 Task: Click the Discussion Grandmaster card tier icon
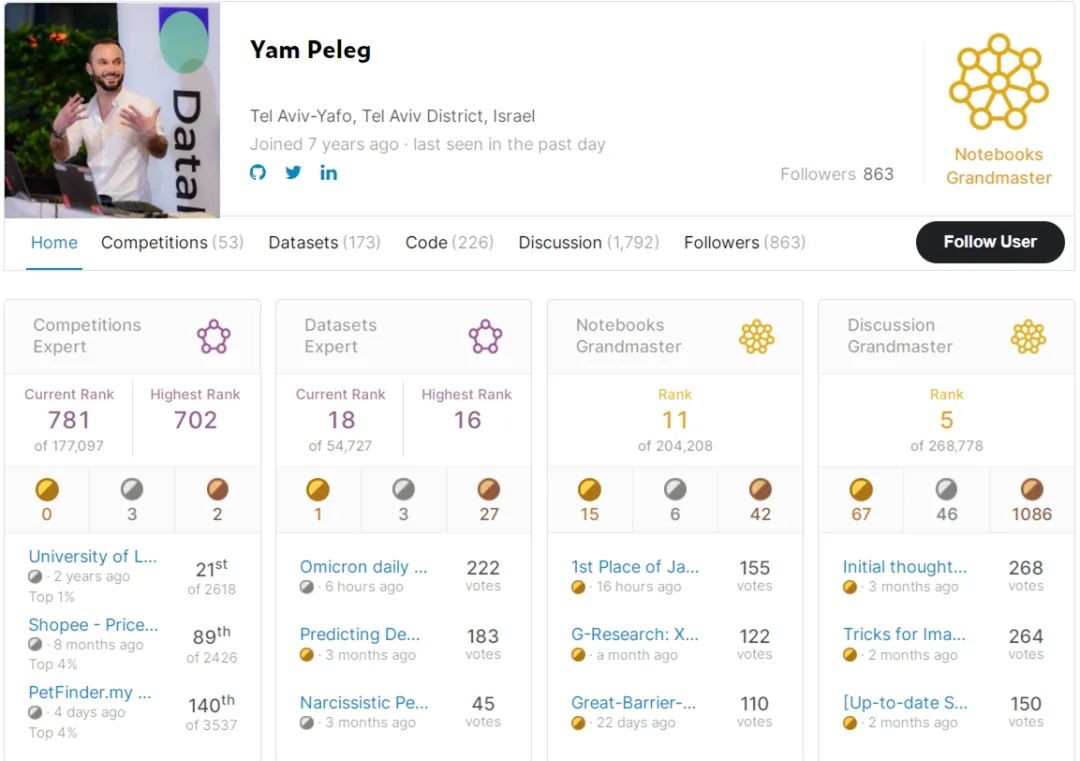[1028, 336]
